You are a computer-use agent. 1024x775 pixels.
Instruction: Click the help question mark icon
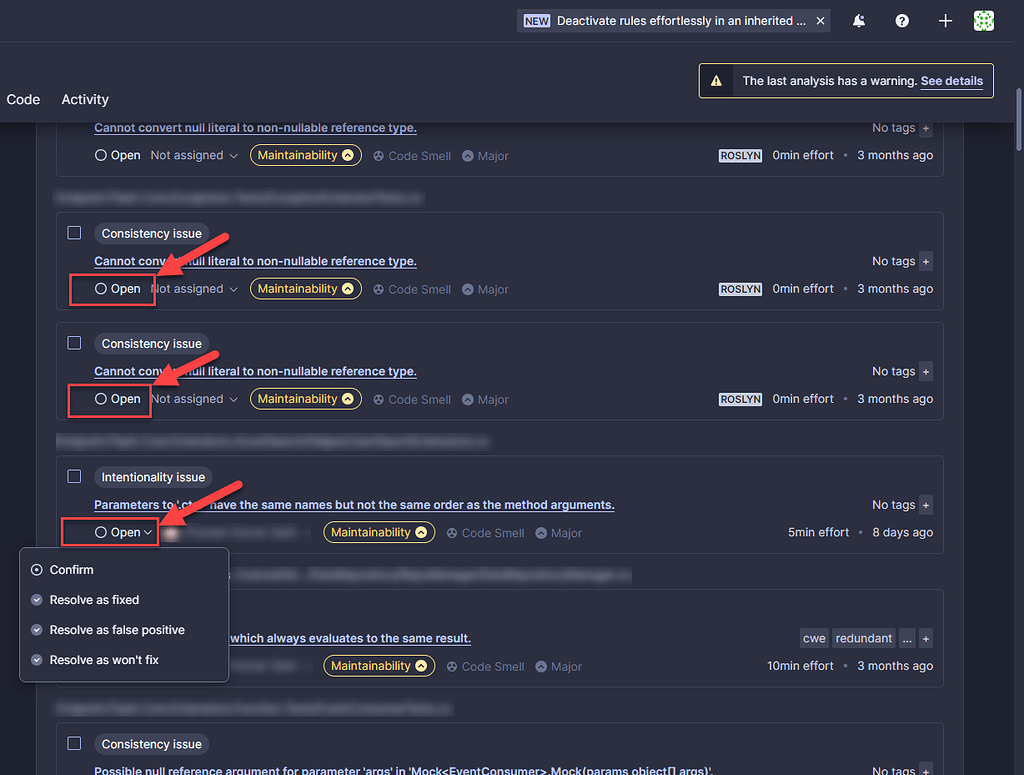pos(901,20)
